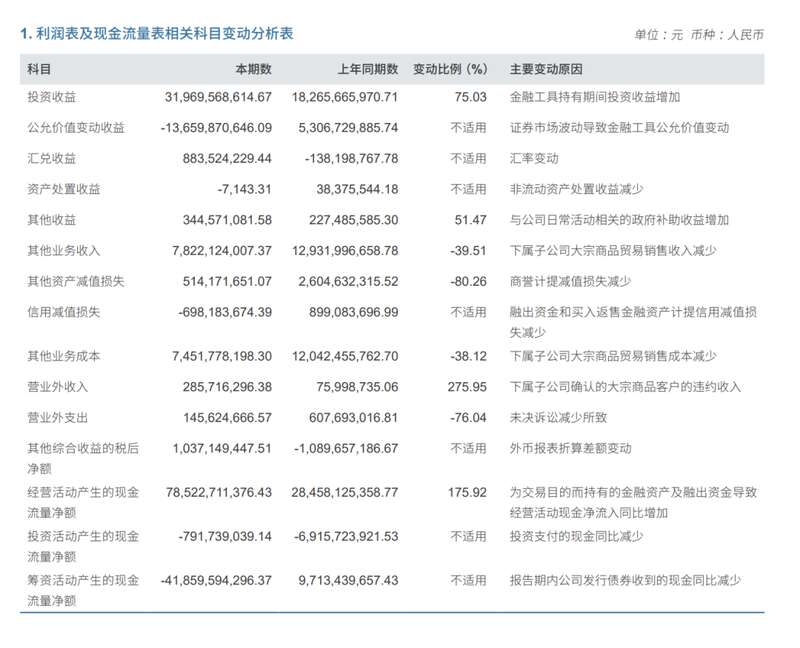This screenshot has width=800, height=648.
Task: Click the reason 汇率变动
Action: click(534, 159)
